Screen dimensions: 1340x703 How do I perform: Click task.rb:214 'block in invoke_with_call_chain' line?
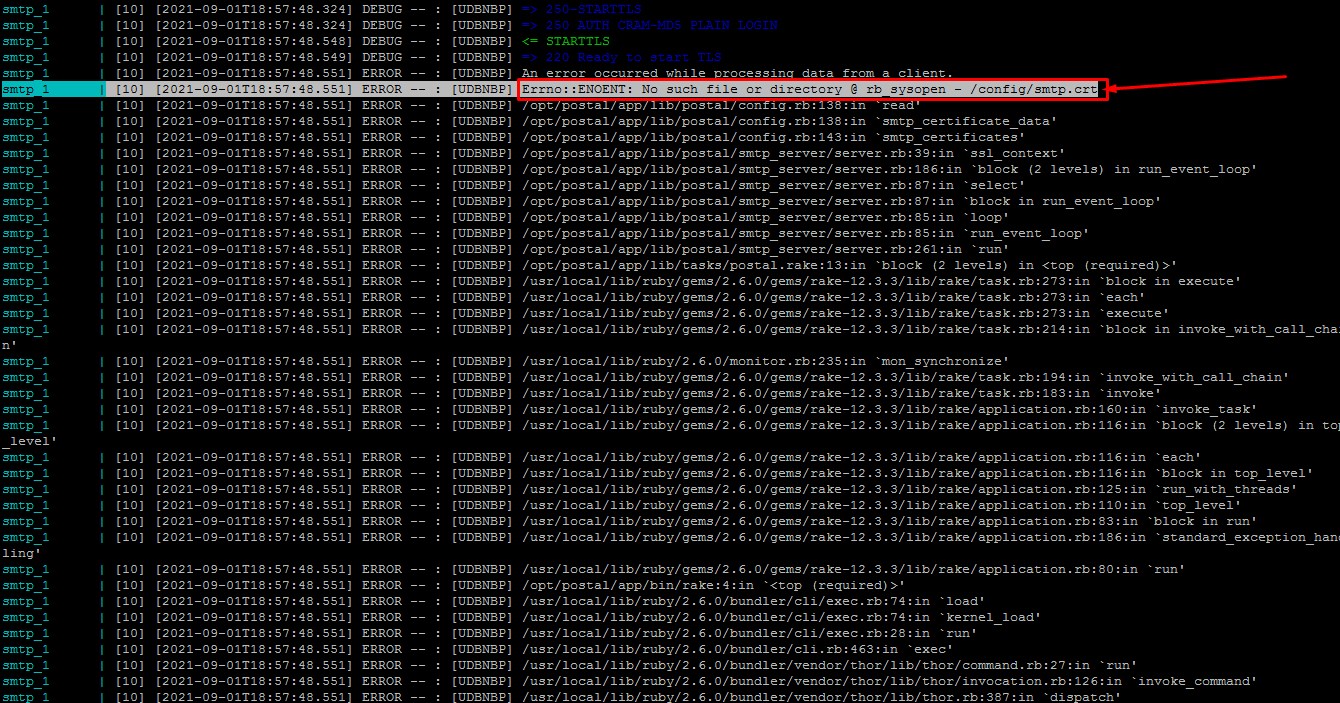930,329
